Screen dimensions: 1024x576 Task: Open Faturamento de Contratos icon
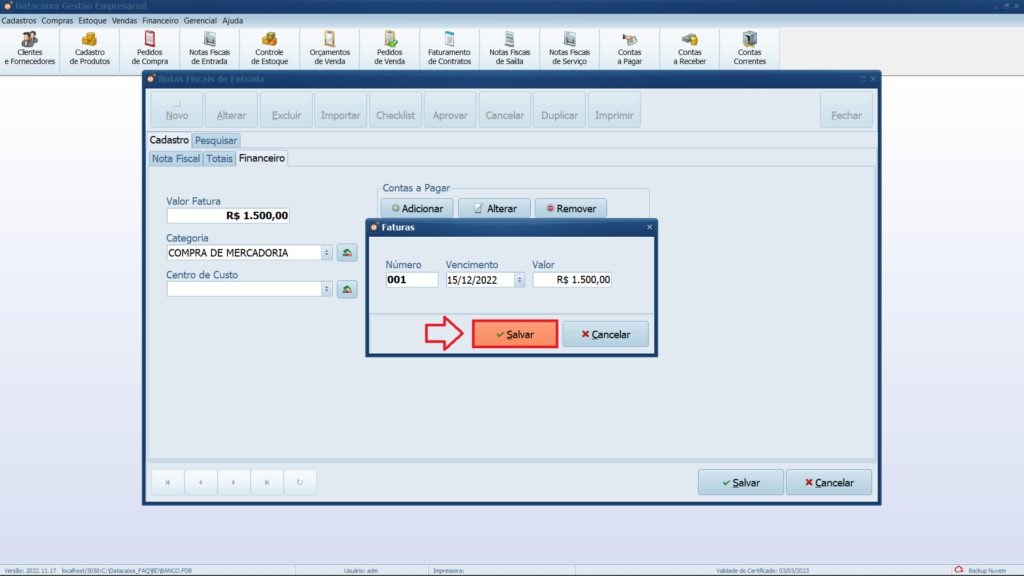[x=449, y=47]
